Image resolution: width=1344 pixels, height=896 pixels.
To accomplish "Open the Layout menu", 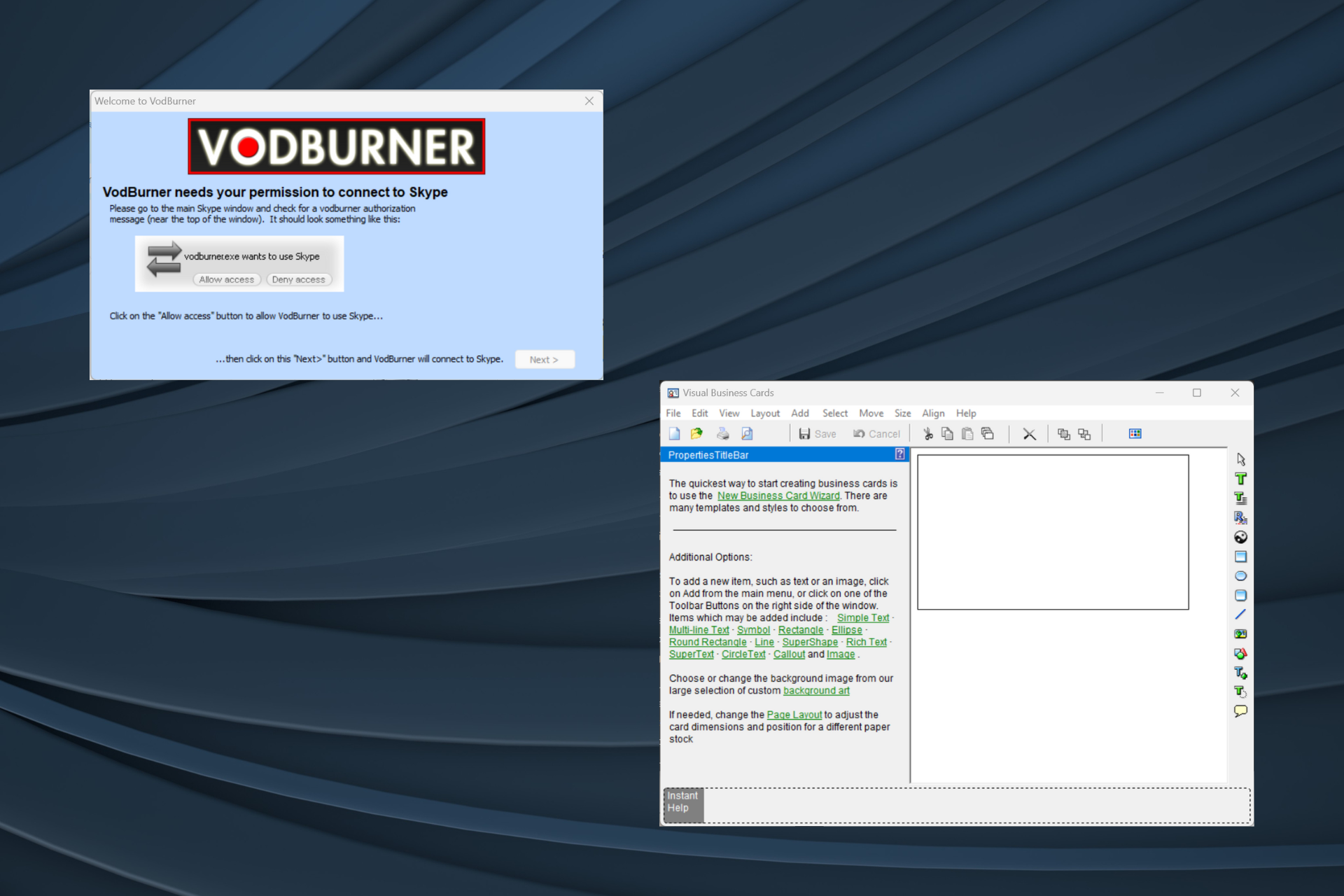I will (764, 414).
